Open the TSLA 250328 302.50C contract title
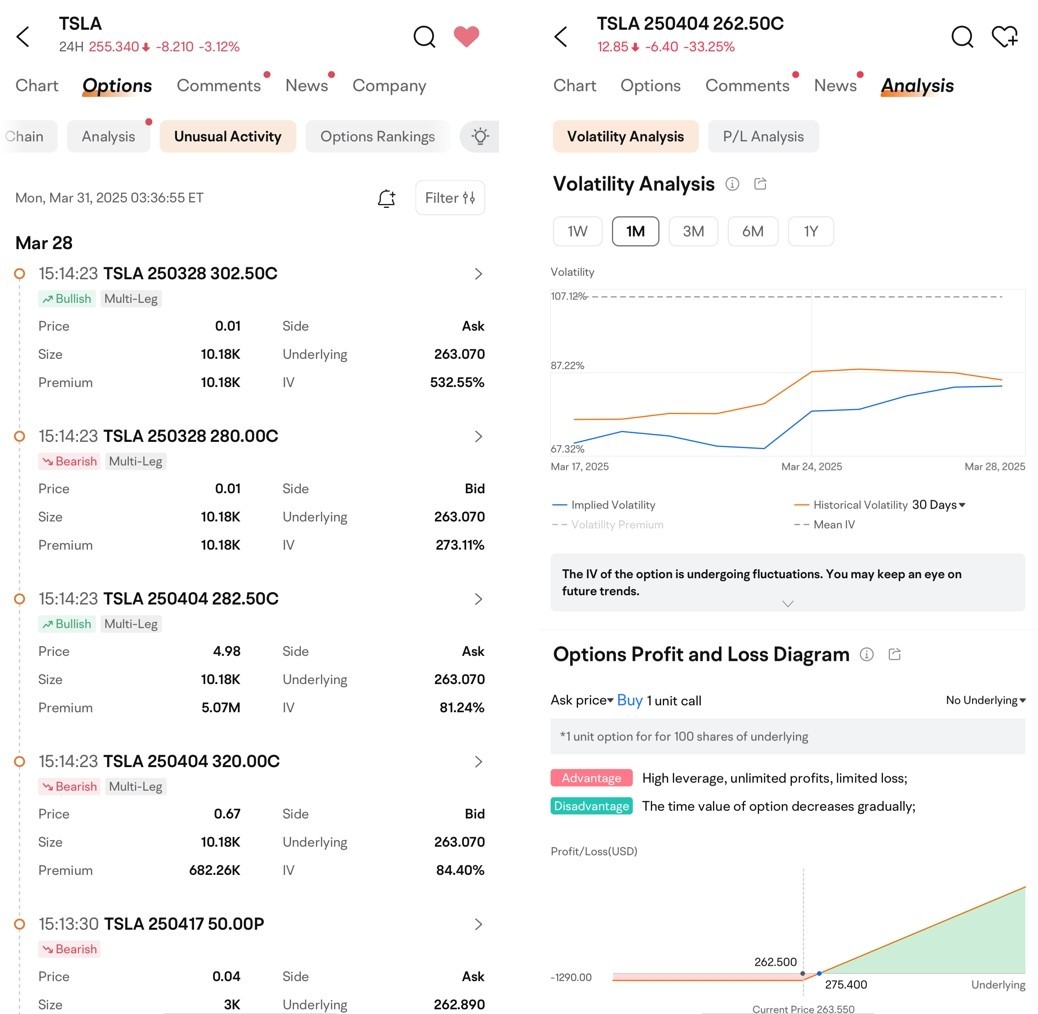Viewport: 1038px width, 1014px height. click(x=191, y=273)
